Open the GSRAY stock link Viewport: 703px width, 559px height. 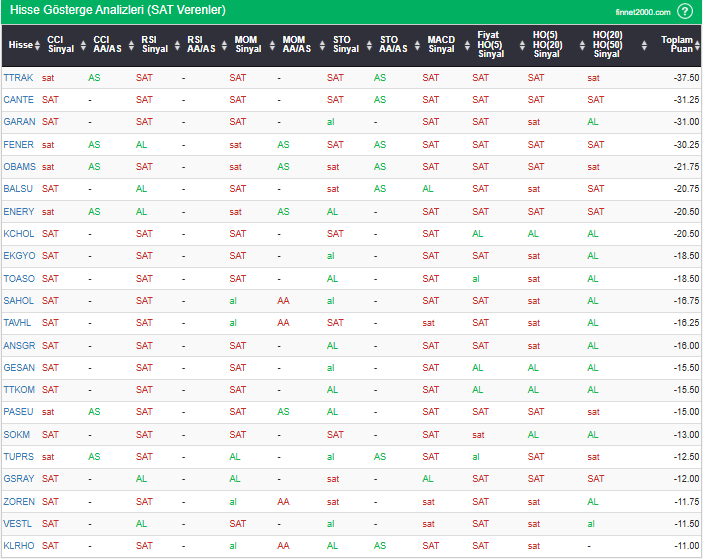click(x=18, y=479)
